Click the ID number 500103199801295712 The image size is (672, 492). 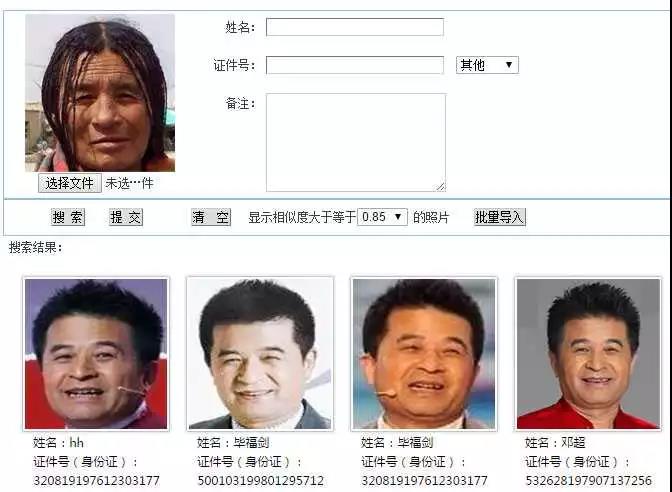261,480
